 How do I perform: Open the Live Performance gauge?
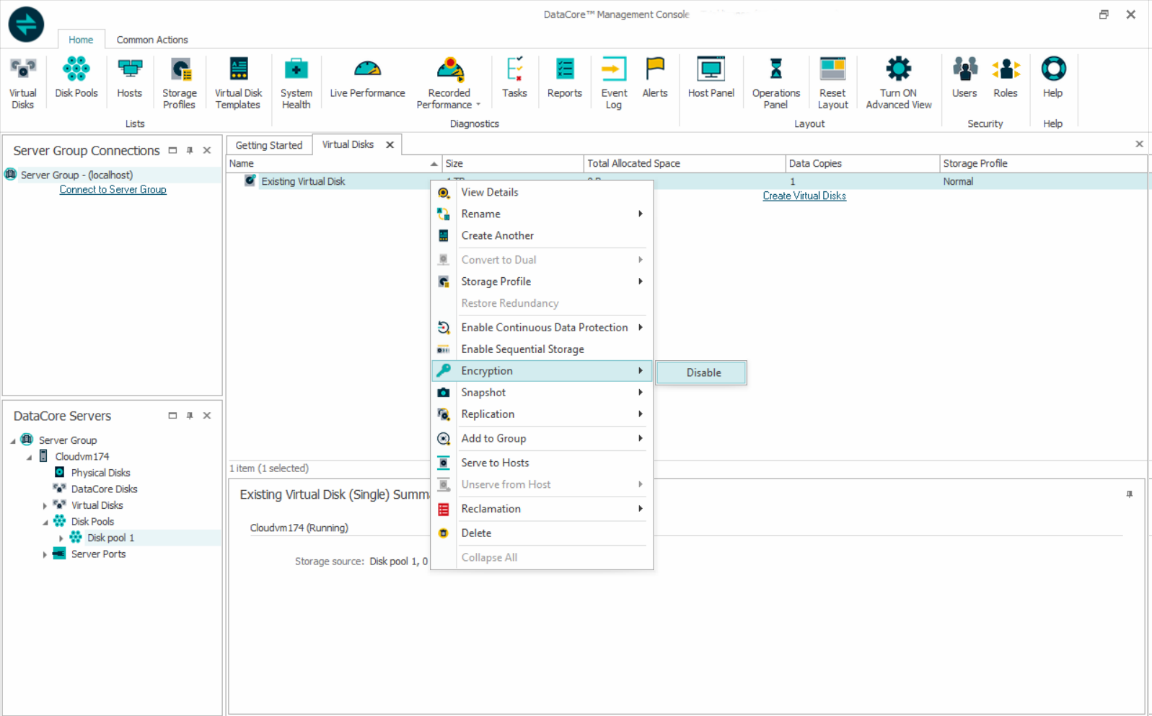click(367, 80)
